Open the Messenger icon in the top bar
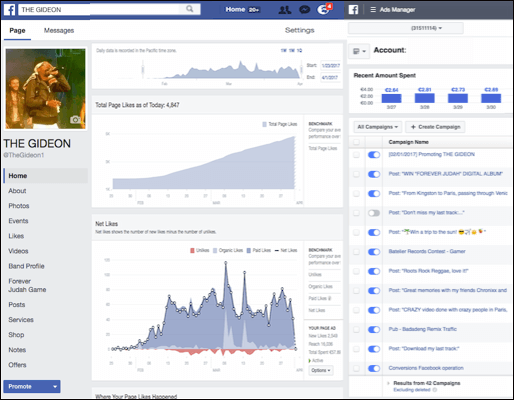Viewport: 514px width, 400px height. pos(304,10)
